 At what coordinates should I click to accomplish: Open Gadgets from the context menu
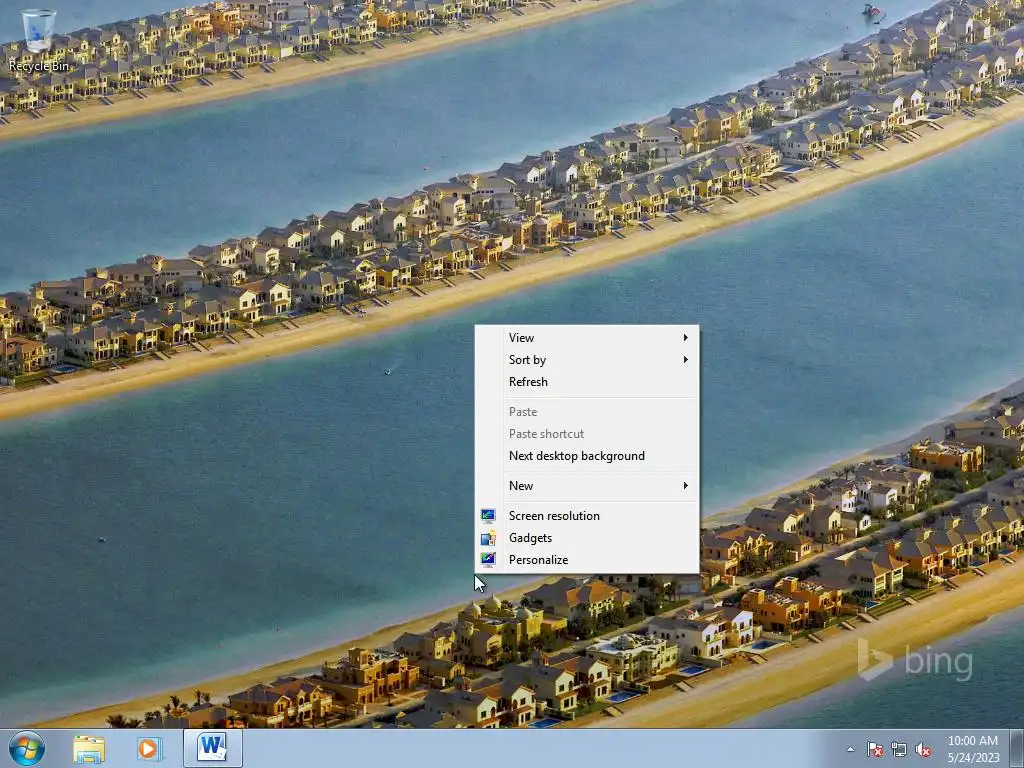pyautogui.click(x=586, y=538)
